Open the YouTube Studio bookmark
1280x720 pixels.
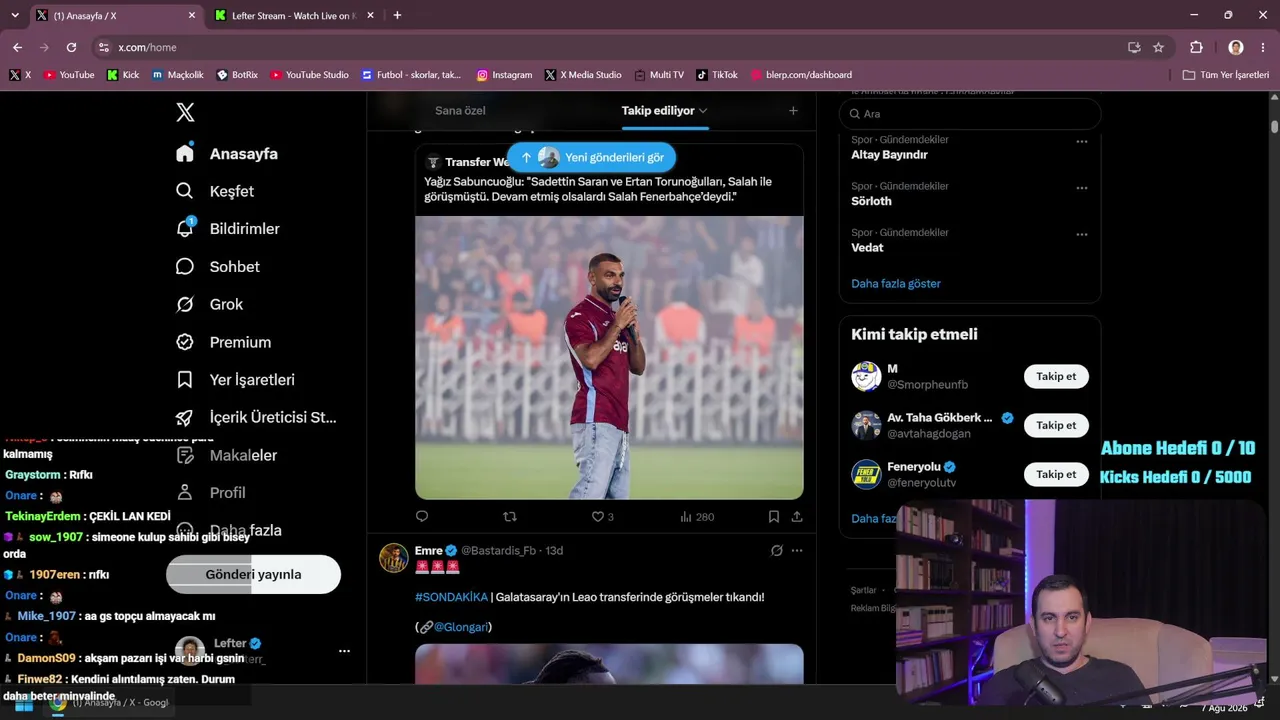click(309, 75)
